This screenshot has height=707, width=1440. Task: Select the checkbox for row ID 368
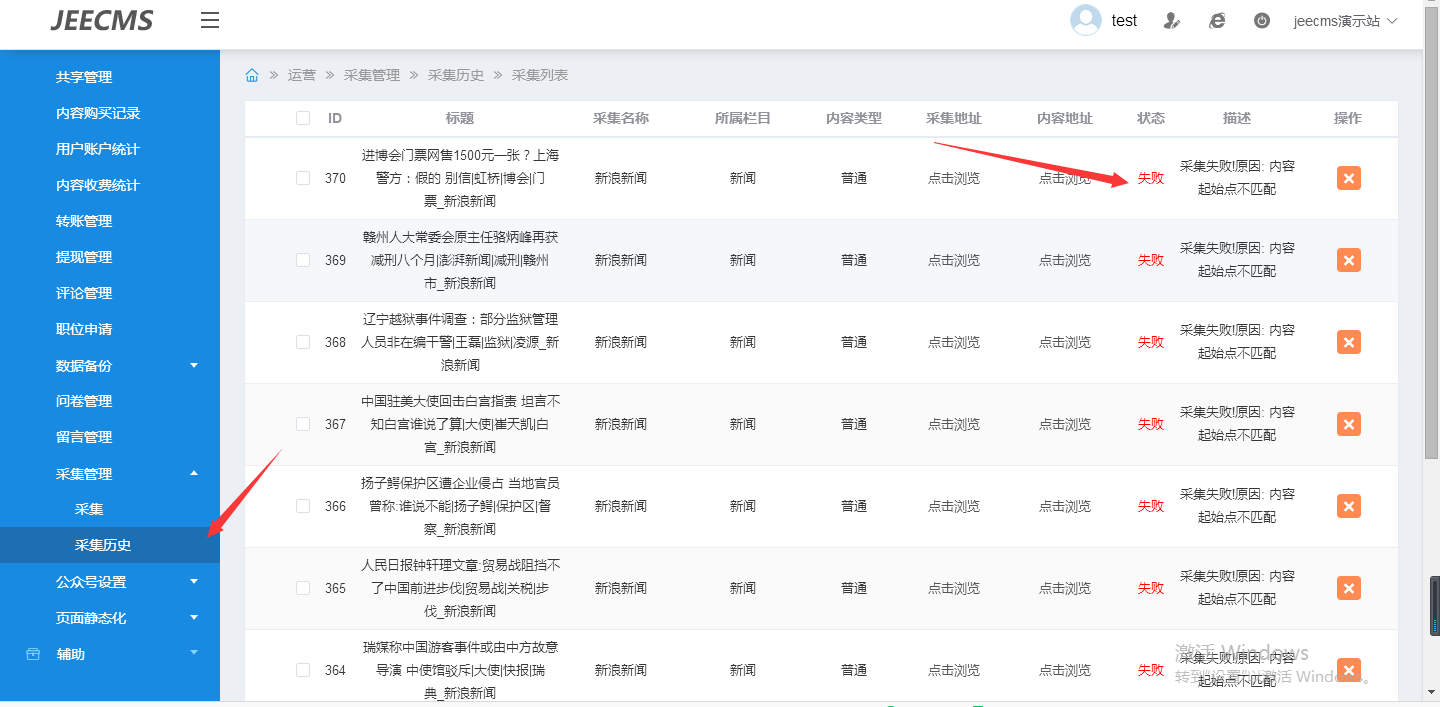tap(303, 342)
